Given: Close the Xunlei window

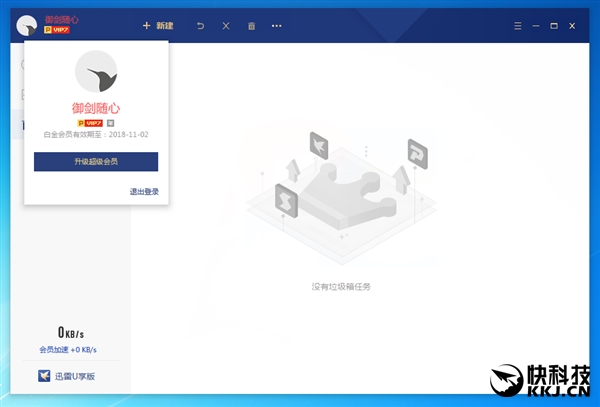Looking at the screenshot, I should [x=572, y=26].
